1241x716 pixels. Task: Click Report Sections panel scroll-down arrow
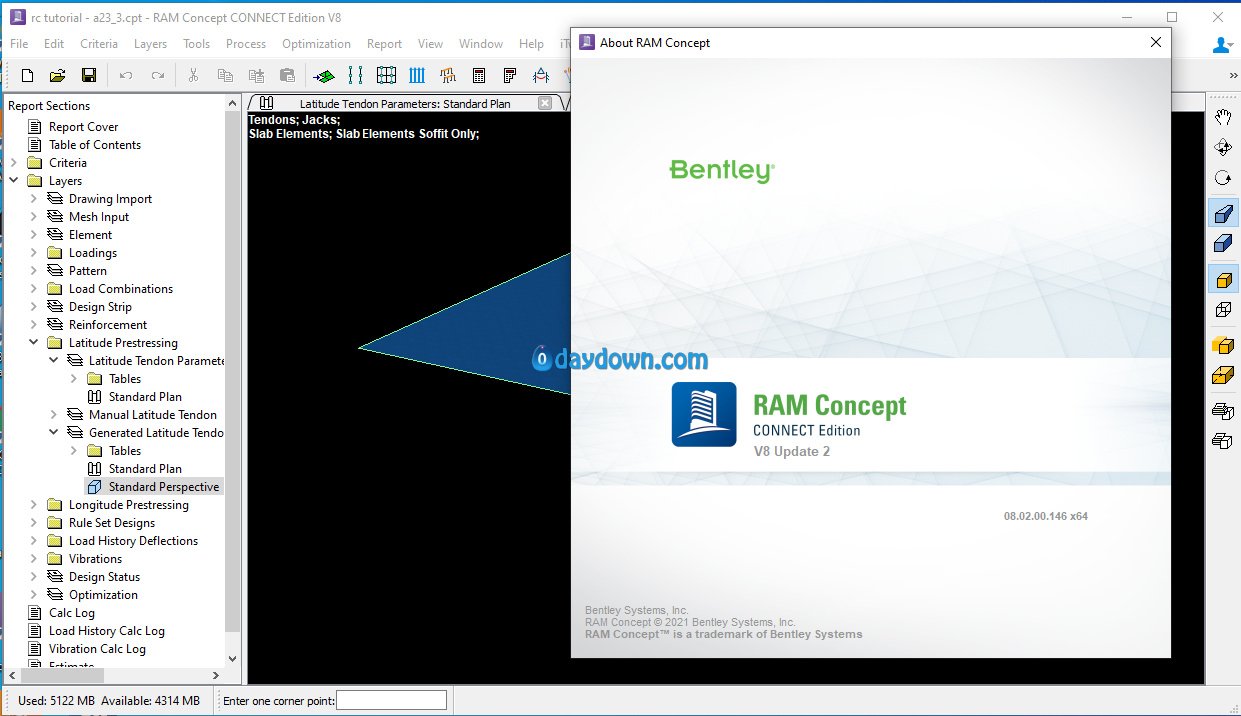(234, 659)
